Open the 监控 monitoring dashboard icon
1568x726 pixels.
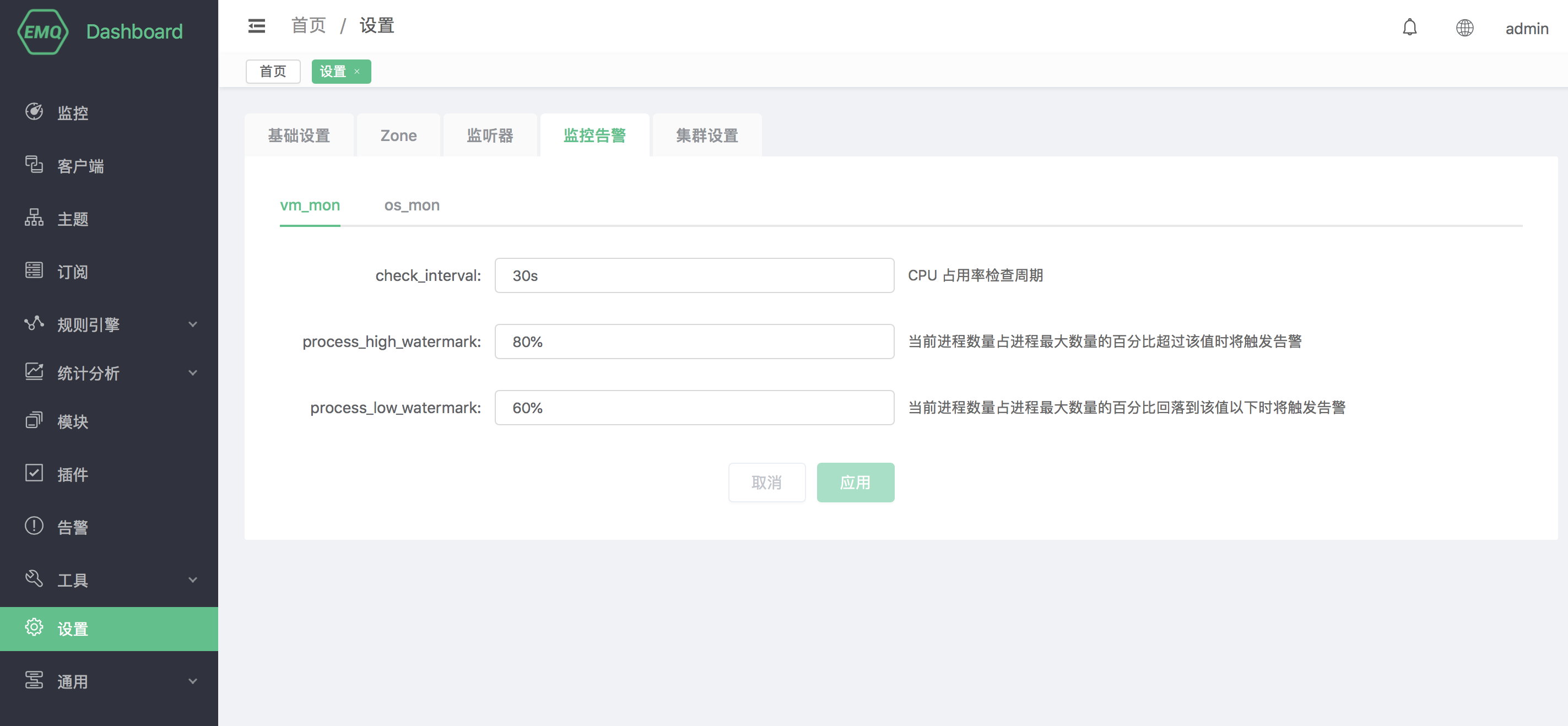click(35, 112)
